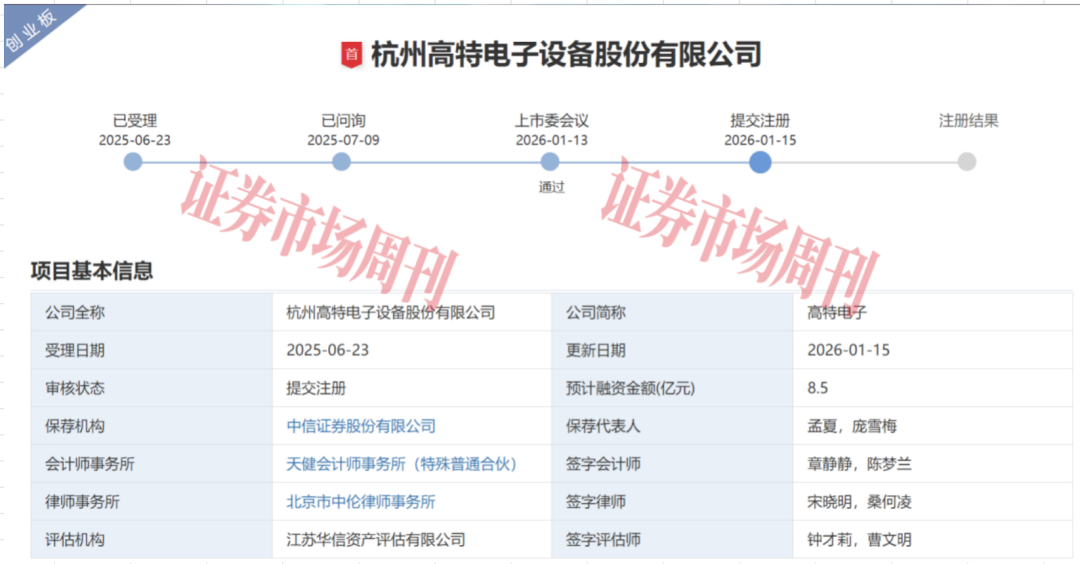The height and width of the screenshot is (564, 1080).
Task: Click the 签字评估师 label cell
Action: (x=672, y=540)
